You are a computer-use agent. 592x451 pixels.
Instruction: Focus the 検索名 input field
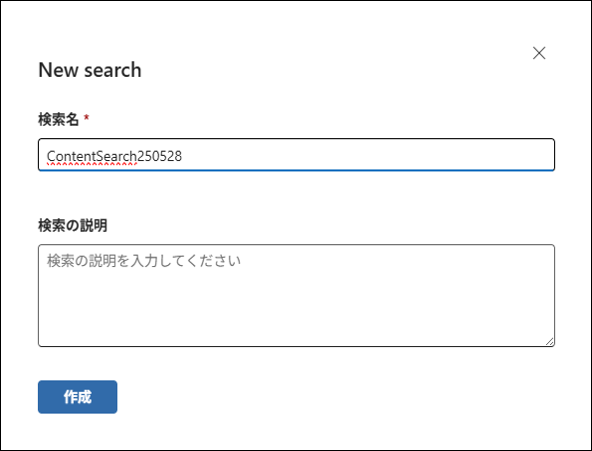coord(296,155)
